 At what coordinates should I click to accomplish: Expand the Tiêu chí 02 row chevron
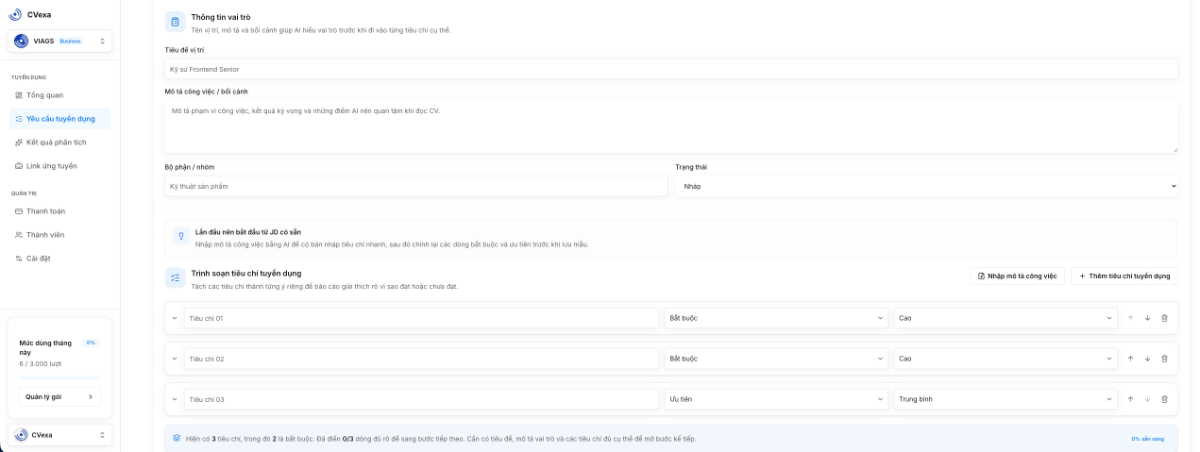175,358
